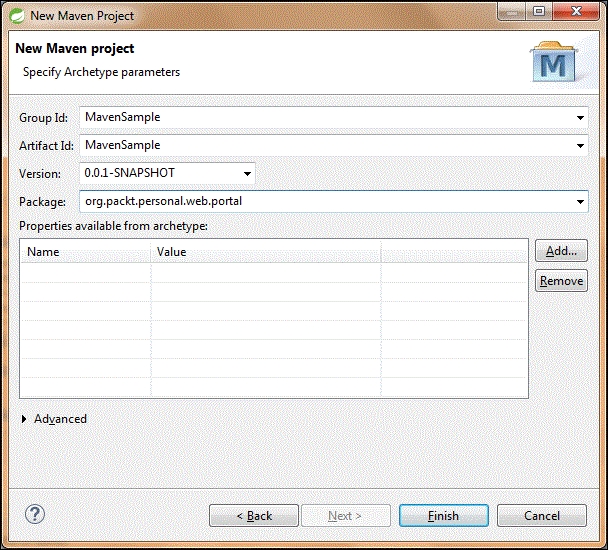Open the Artifact Id dropdown arrow
608x550 pixels.
click(x=581, y=145)
